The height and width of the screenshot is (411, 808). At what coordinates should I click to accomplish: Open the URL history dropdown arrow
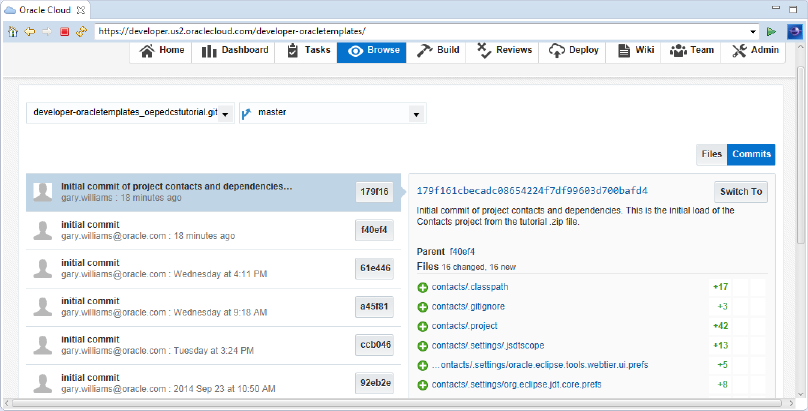(753, 31)
